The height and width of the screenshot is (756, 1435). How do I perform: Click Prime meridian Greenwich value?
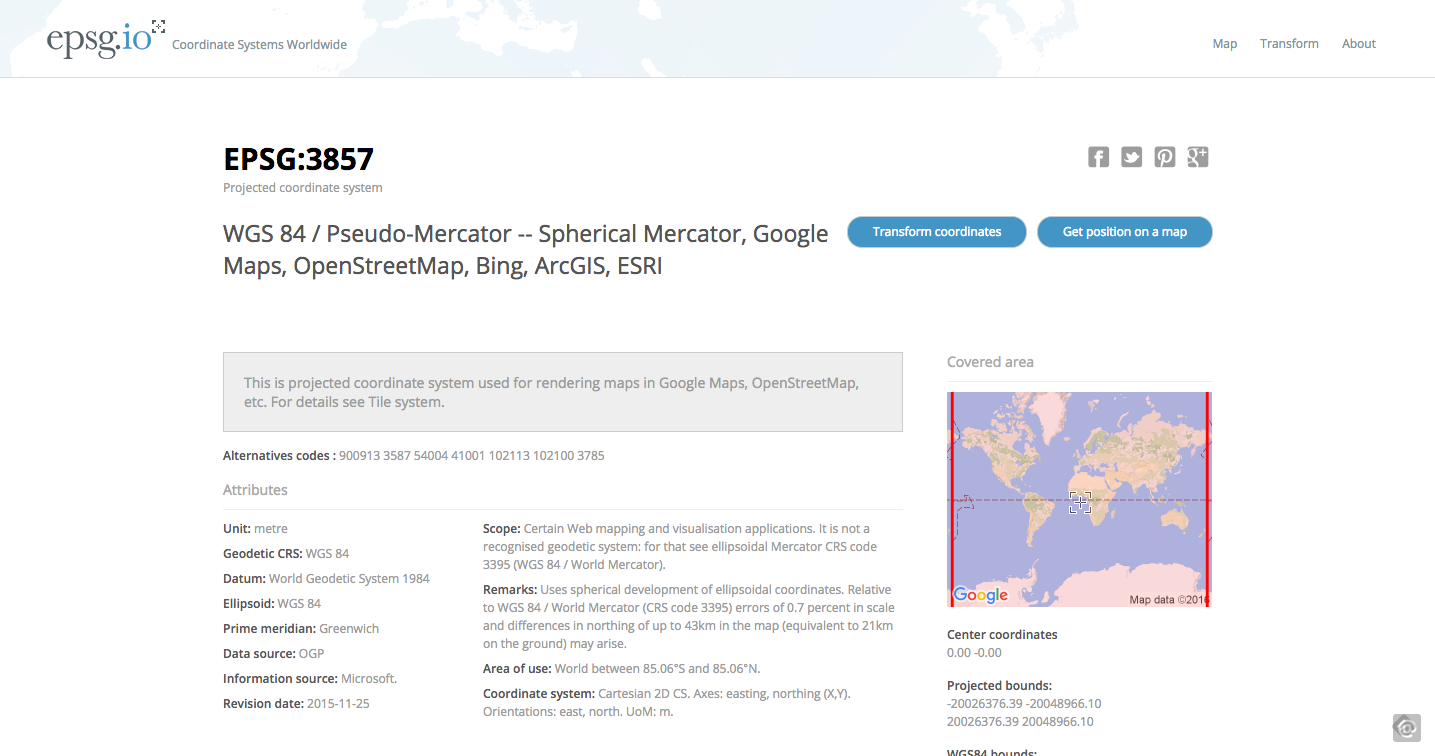[349, 629]
